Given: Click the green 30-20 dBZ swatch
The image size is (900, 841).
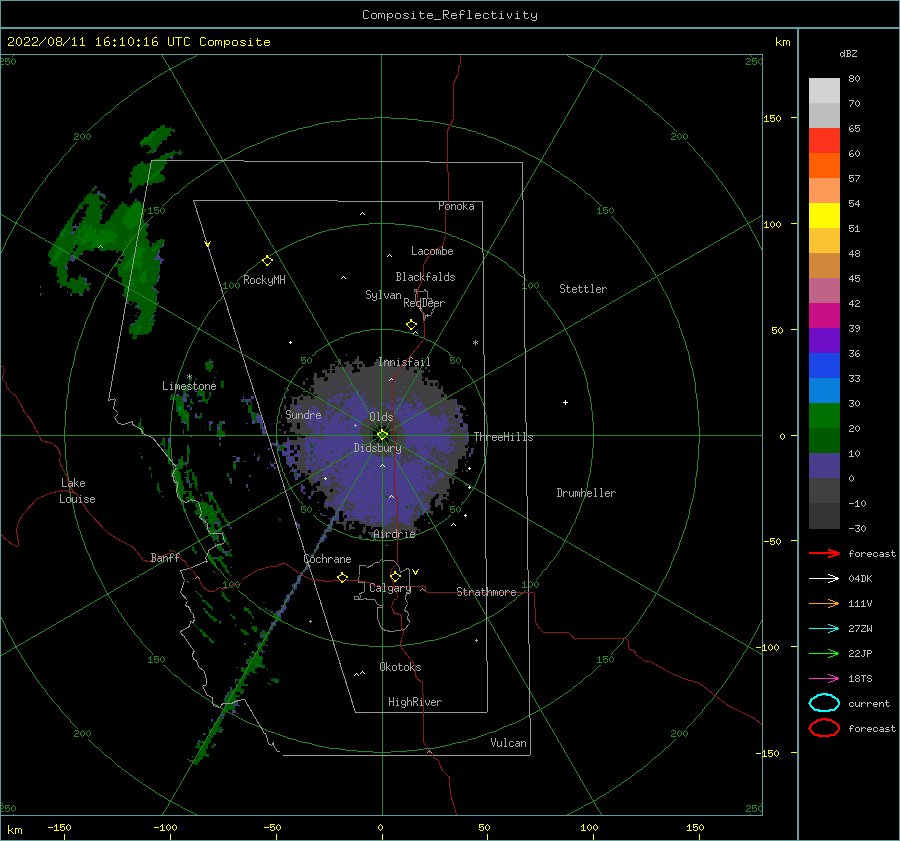Looking at the screenshot, I should click(x=824, y=416).
